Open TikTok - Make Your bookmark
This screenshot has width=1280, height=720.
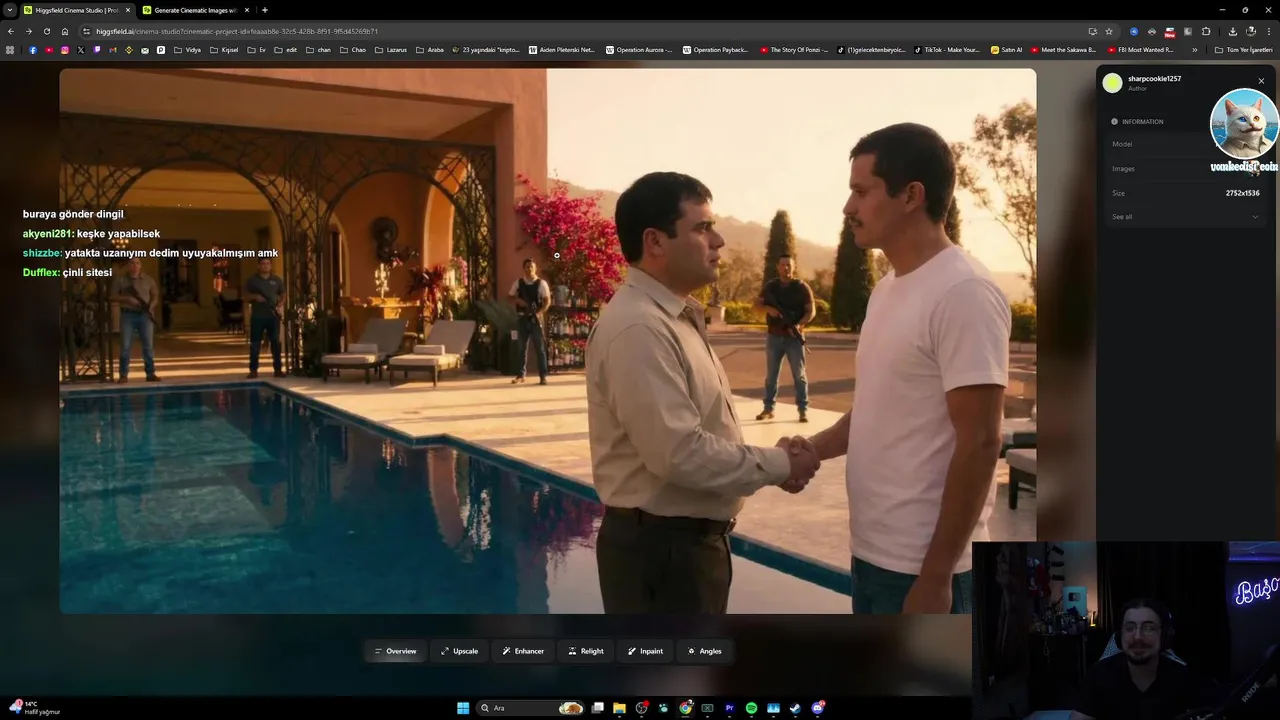(x=946, y=50)
